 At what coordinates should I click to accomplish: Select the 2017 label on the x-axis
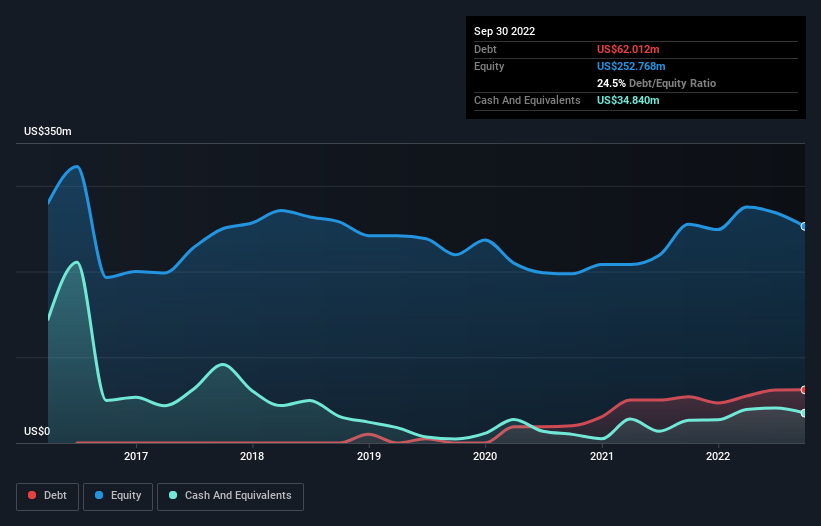tap(136, 456)
